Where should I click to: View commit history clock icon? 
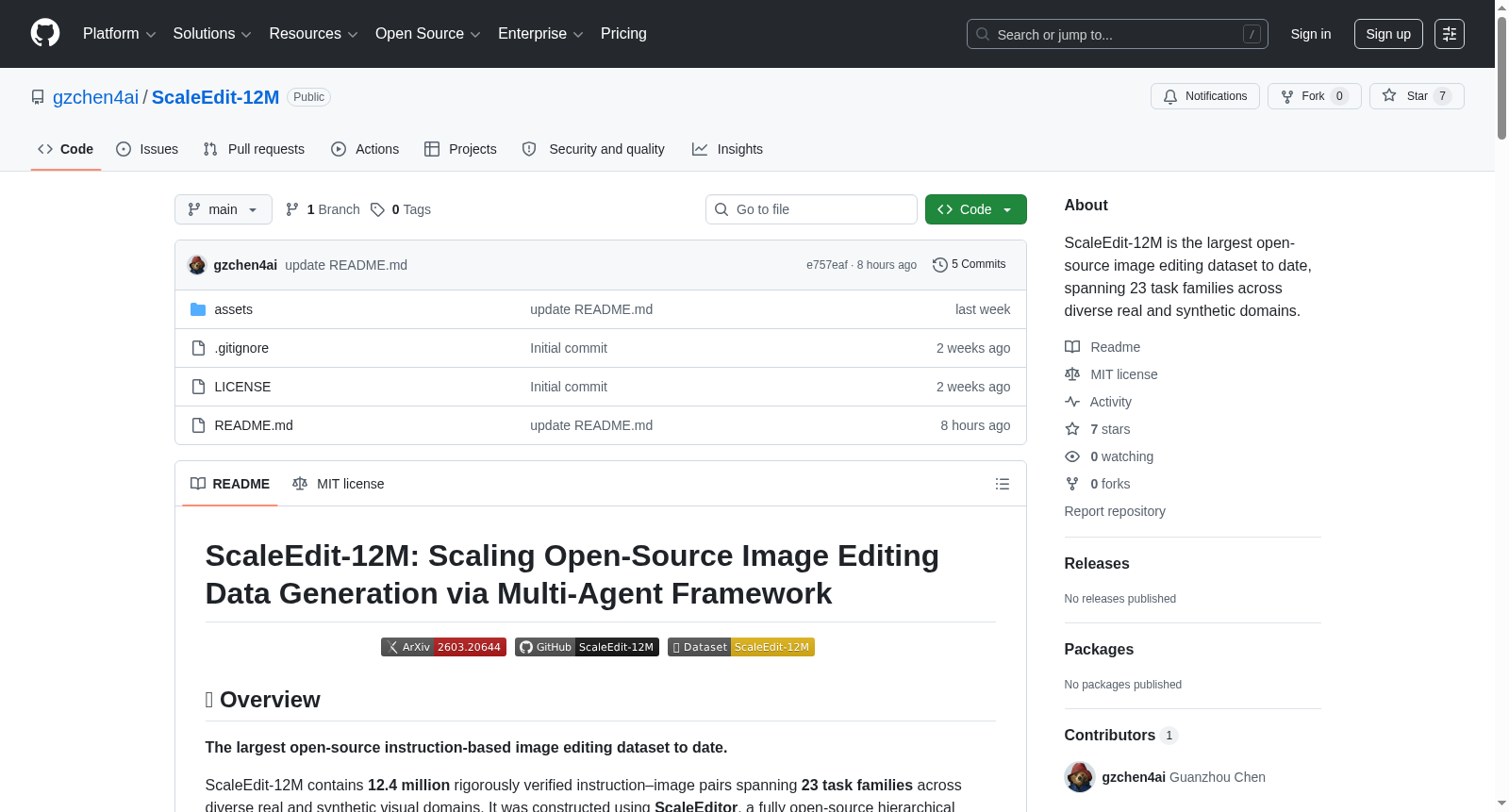pyautogui.click(x=939, y=265)
